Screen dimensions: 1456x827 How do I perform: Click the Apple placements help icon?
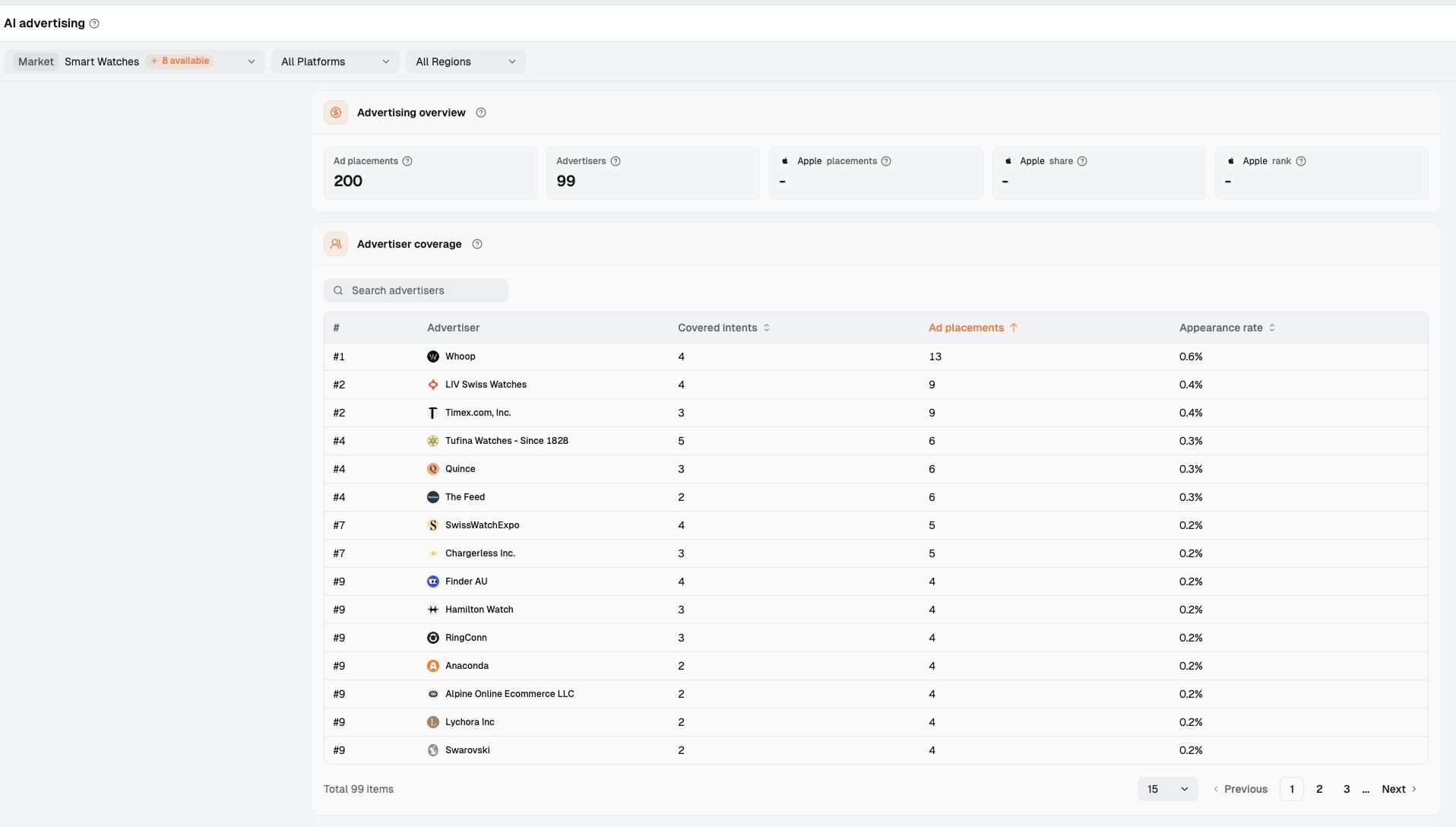(886, 161)
